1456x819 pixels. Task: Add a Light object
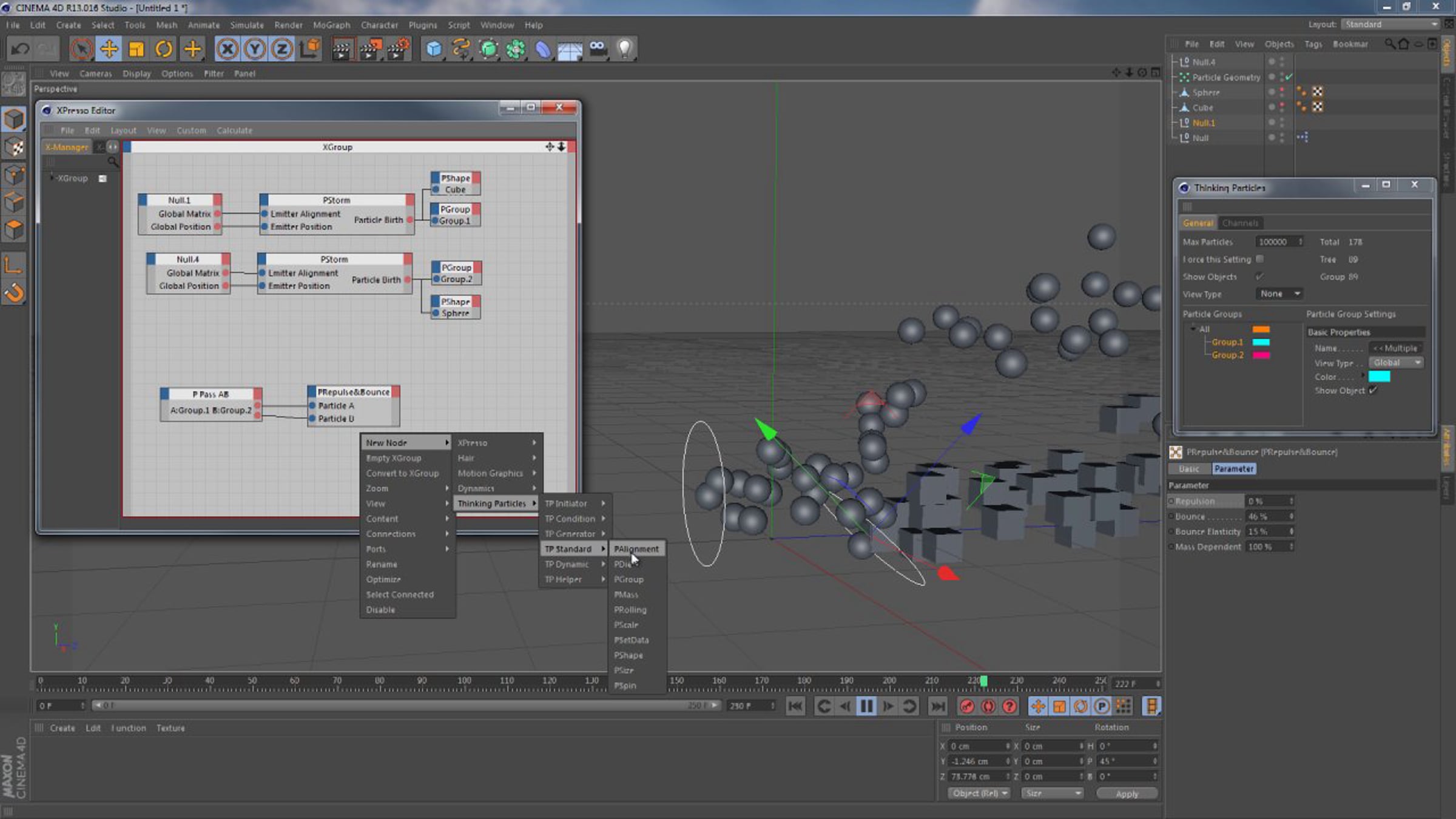click(x=625, y=49)
